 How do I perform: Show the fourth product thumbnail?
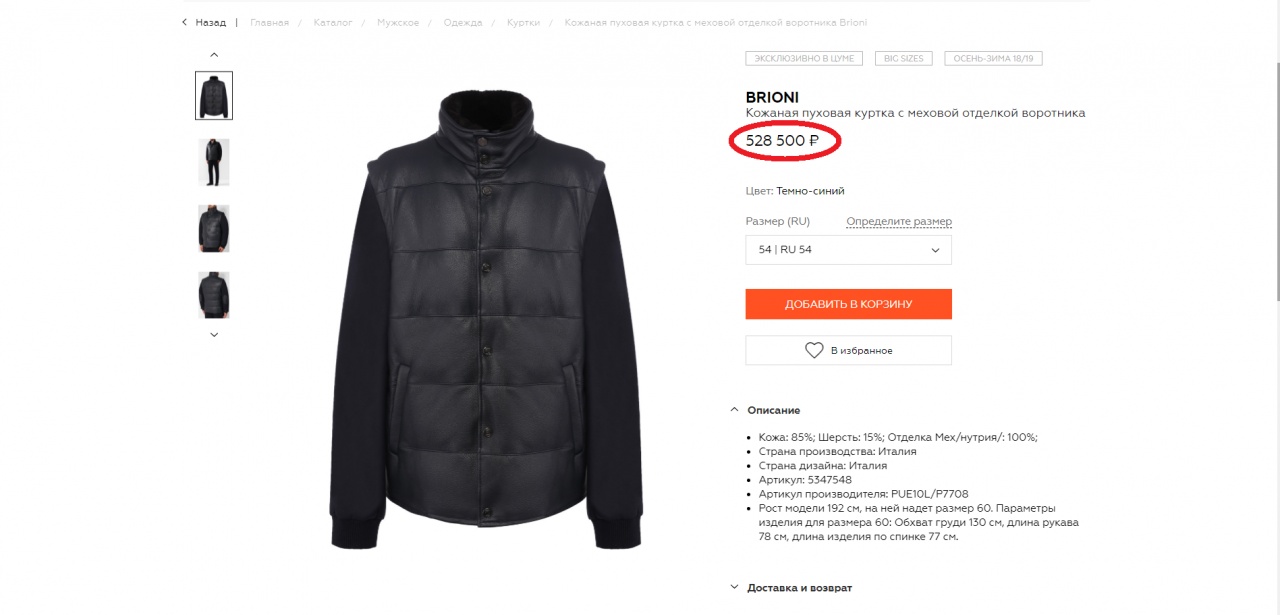(214, 295)
